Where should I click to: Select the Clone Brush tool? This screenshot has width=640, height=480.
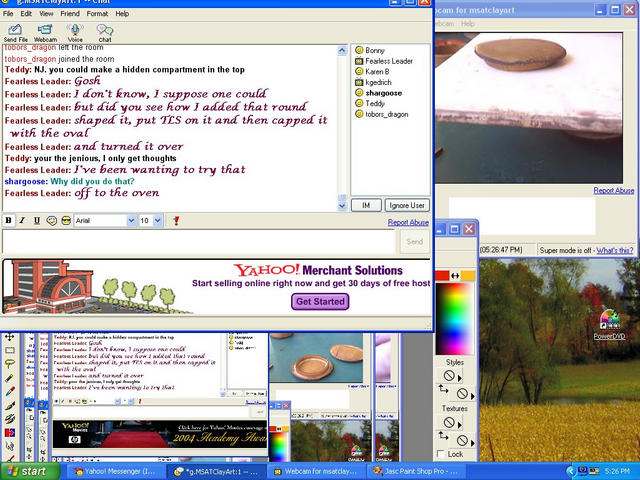click(x=9, y=419)
